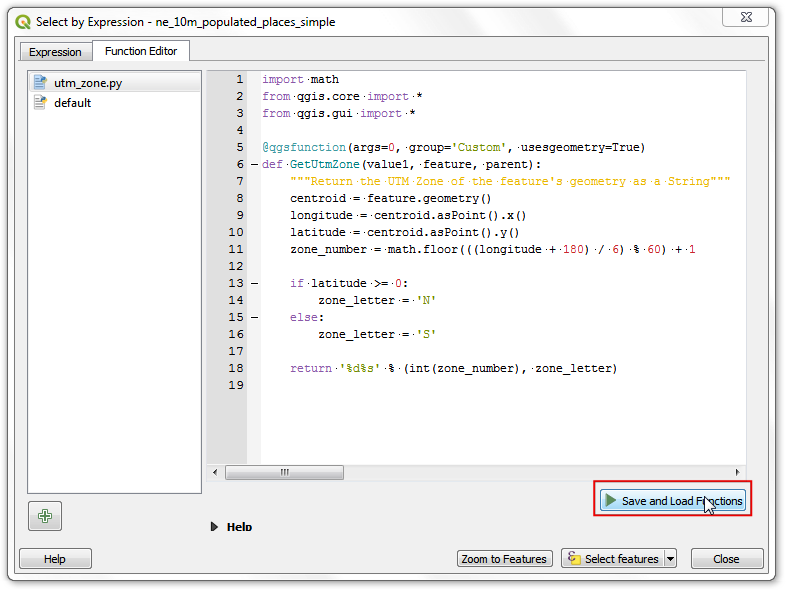Viewport: 786px width, 590px height.
Task: Maximize the Select by Expression window
Action: (x=709, y=15)
